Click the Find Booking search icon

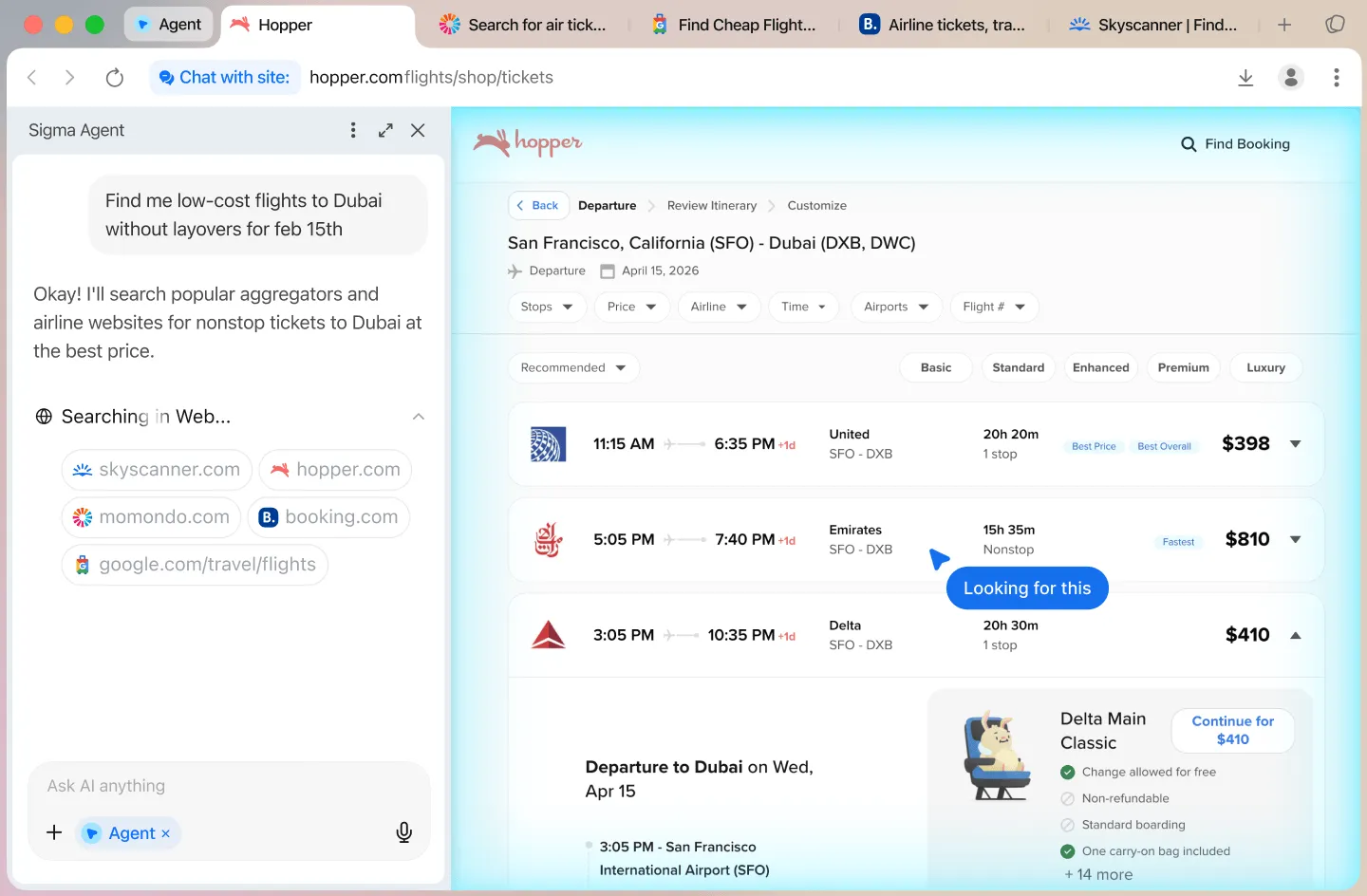point(1189,144)
